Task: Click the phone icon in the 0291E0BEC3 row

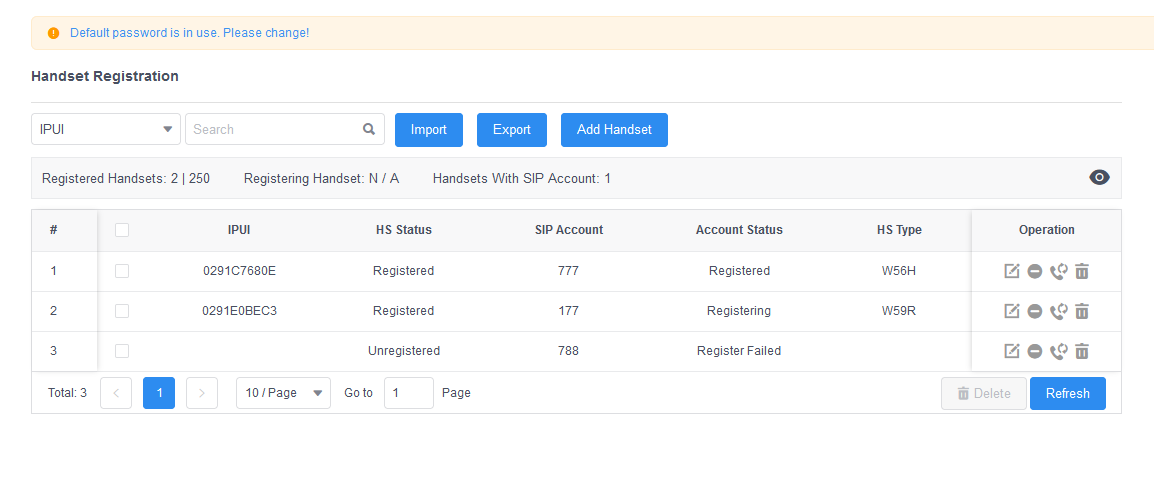Action: click(x=1058, y=311)
